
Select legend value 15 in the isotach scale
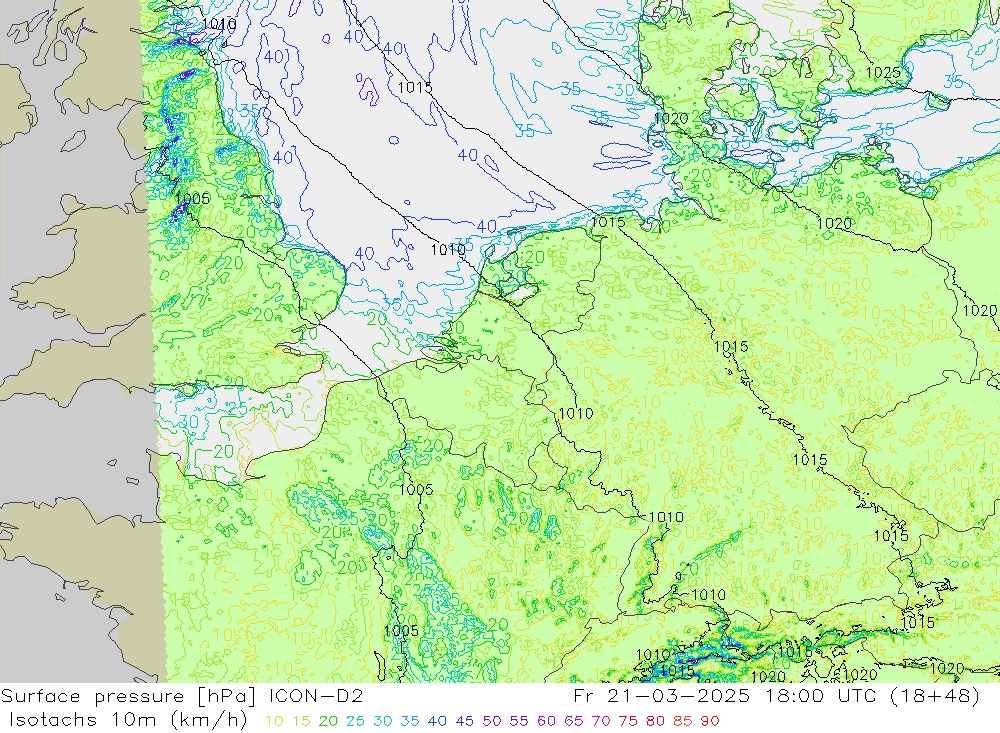pos(302,721)
